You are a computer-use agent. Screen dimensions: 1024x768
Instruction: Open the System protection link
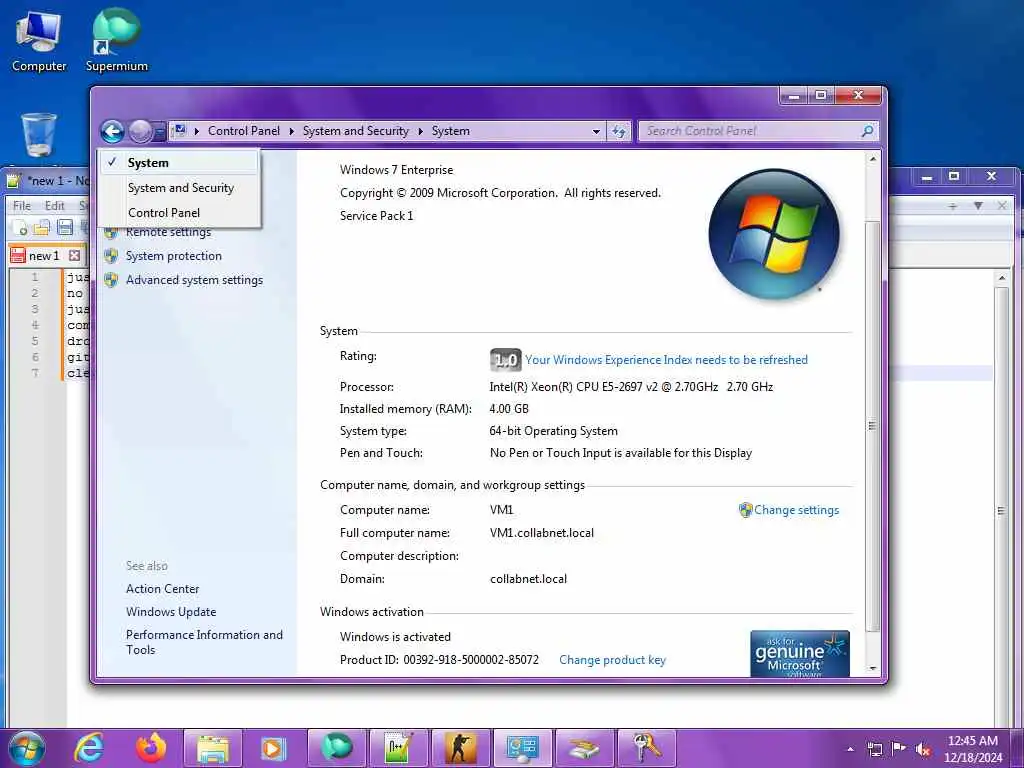pyautogui.click(x=174, y=256)
